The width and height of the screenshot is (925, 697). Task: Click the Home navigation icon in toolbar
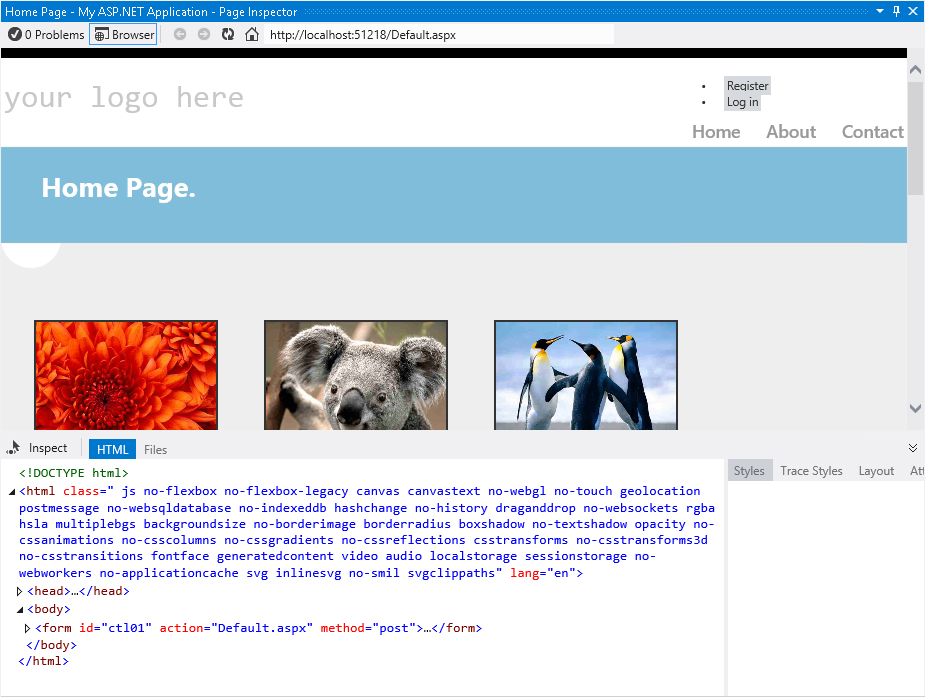(252, 33)
